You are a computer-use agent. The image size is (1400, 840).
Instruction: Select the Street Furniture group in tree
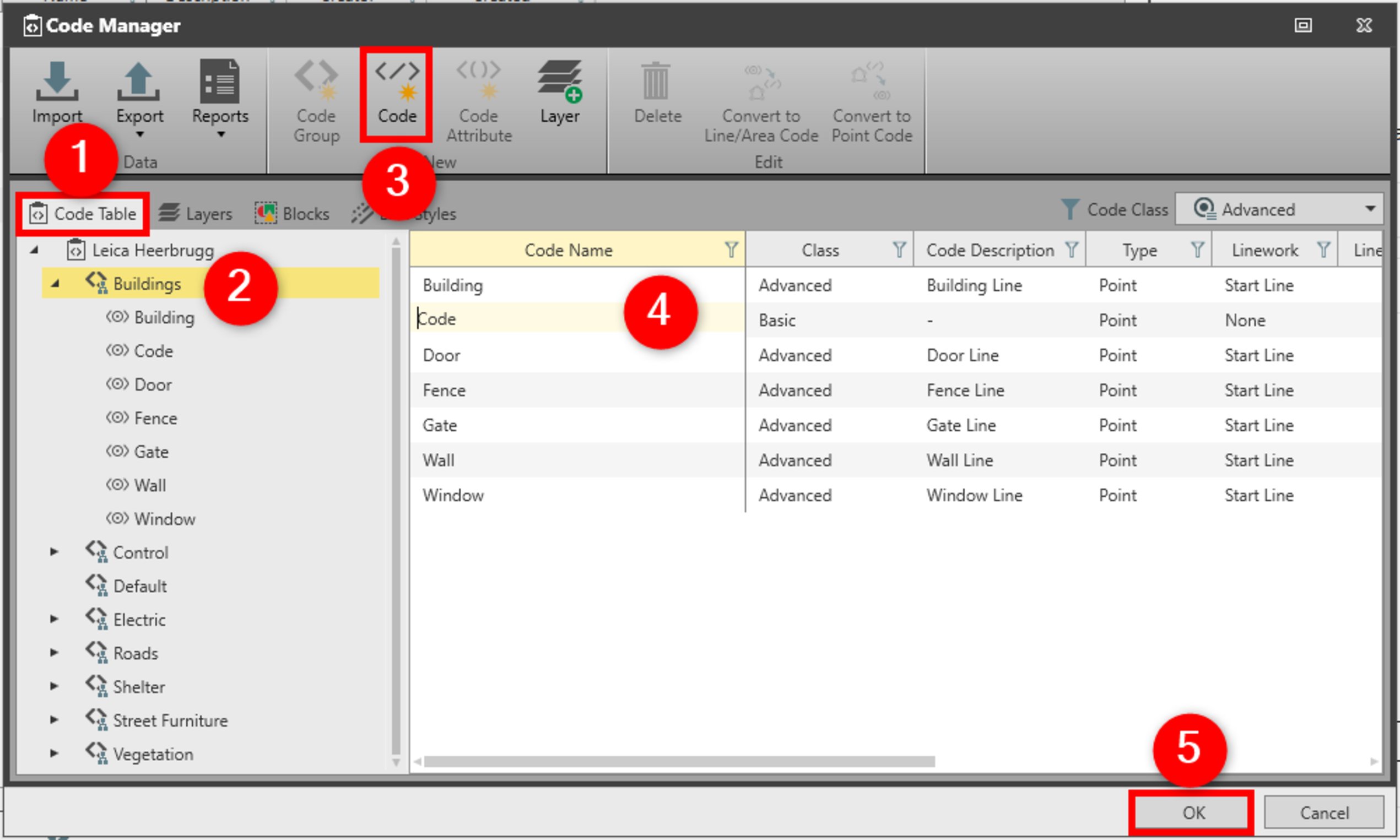click(158, 720)
